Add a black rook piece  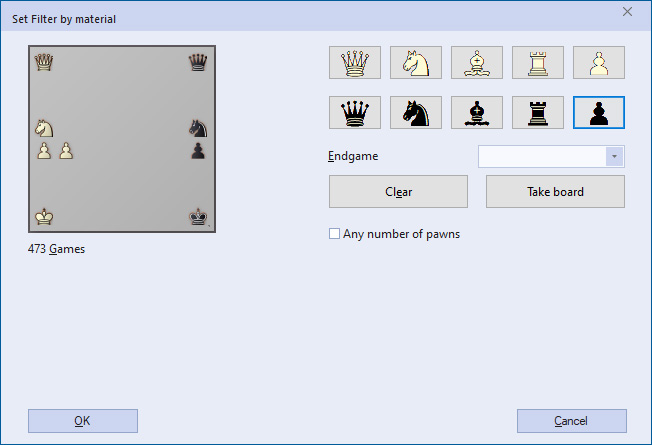(538, 113)
